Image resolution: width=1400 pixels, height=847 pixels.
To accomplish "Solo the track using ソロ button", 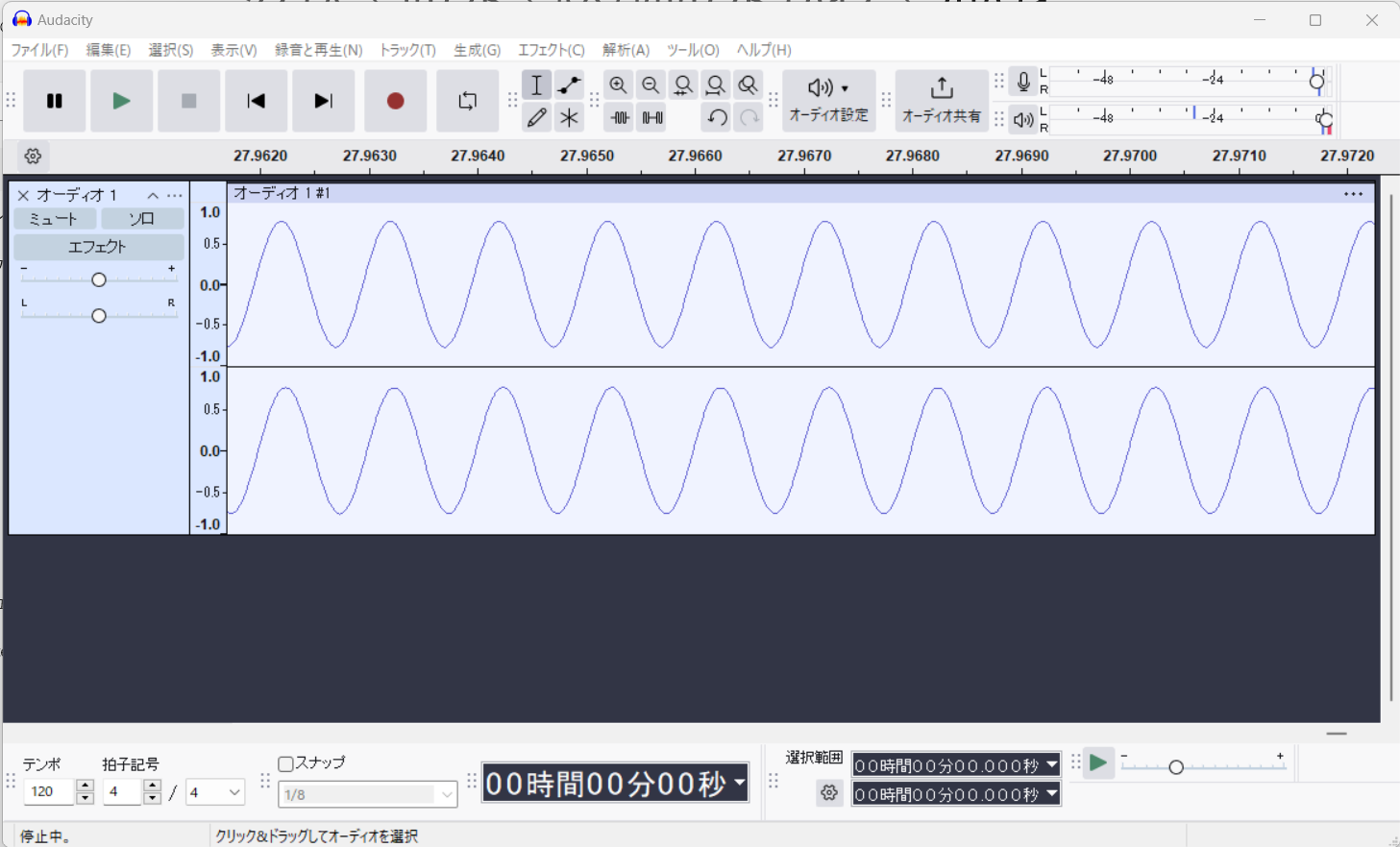I will [x=142, y=219].
